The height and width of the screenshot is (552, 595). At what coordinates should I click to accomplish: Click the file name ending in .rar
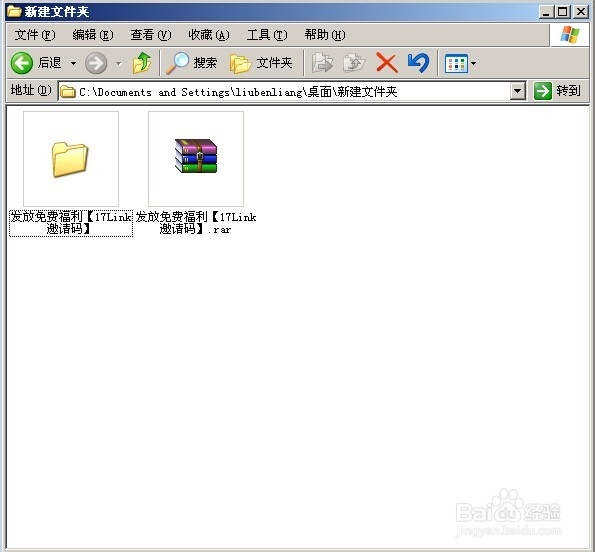click(x=196, y=223)
